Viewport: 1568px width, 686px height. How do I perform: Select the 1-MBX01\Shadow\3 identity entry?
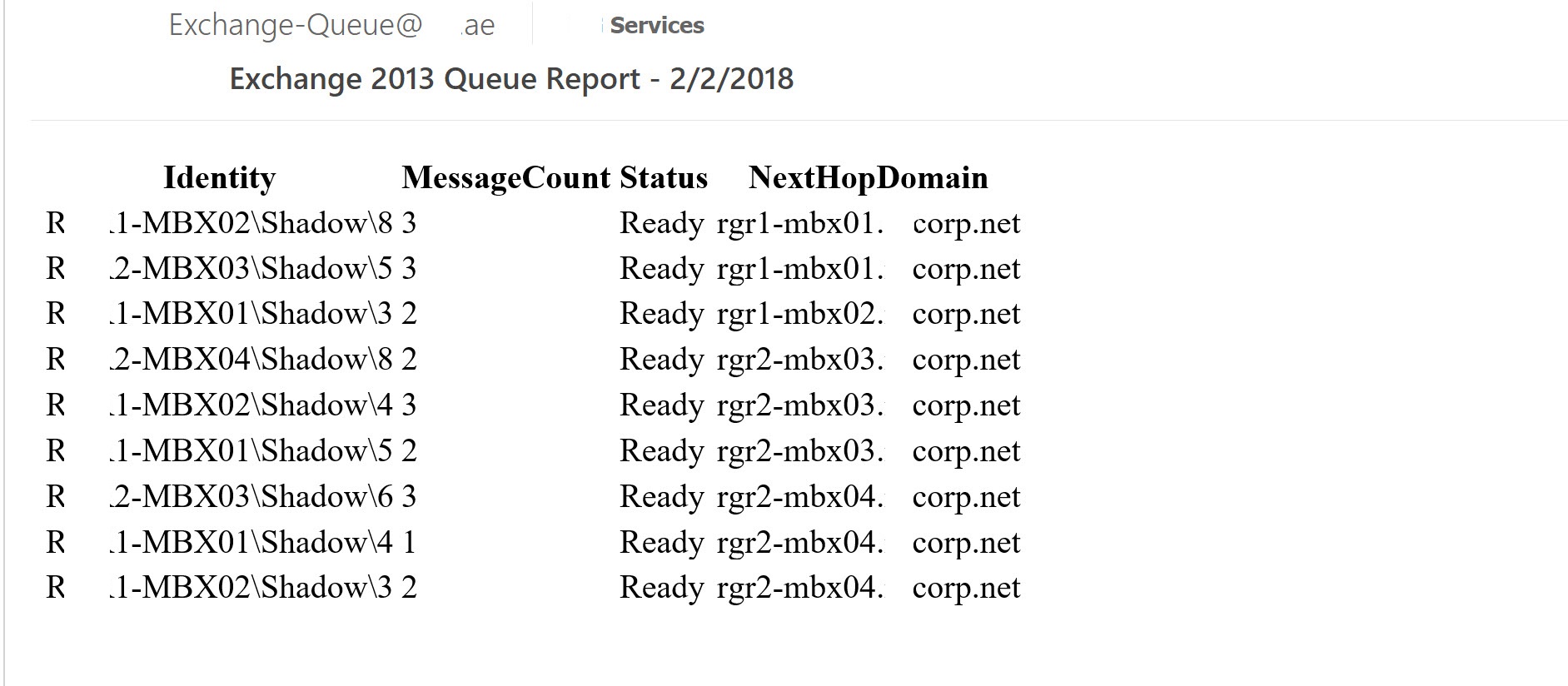tap(251, 313)
